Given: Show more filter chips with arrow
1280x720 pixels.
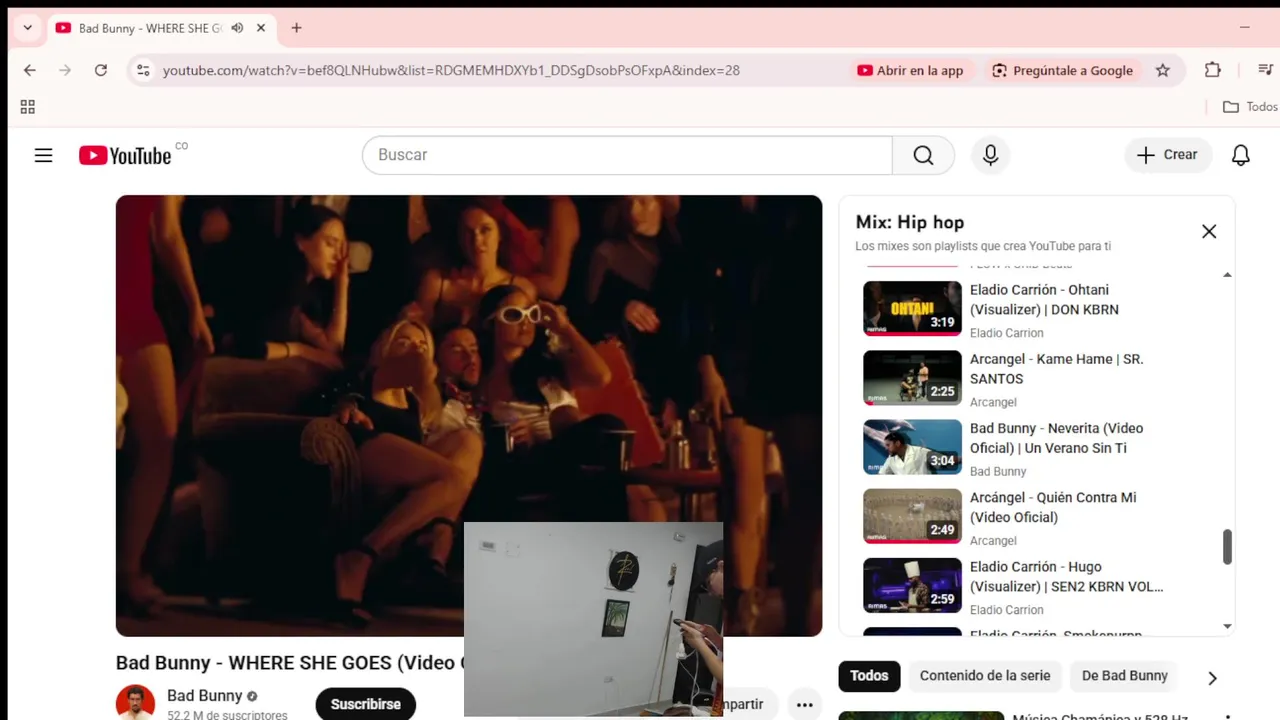Looking at the screenshot, I should [1212, 678].
